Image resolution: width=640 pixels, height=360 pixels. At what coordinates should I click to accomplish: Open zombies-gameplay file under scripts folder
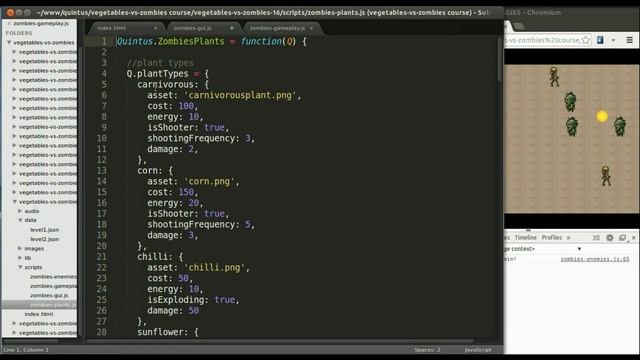tap(53, 286)
